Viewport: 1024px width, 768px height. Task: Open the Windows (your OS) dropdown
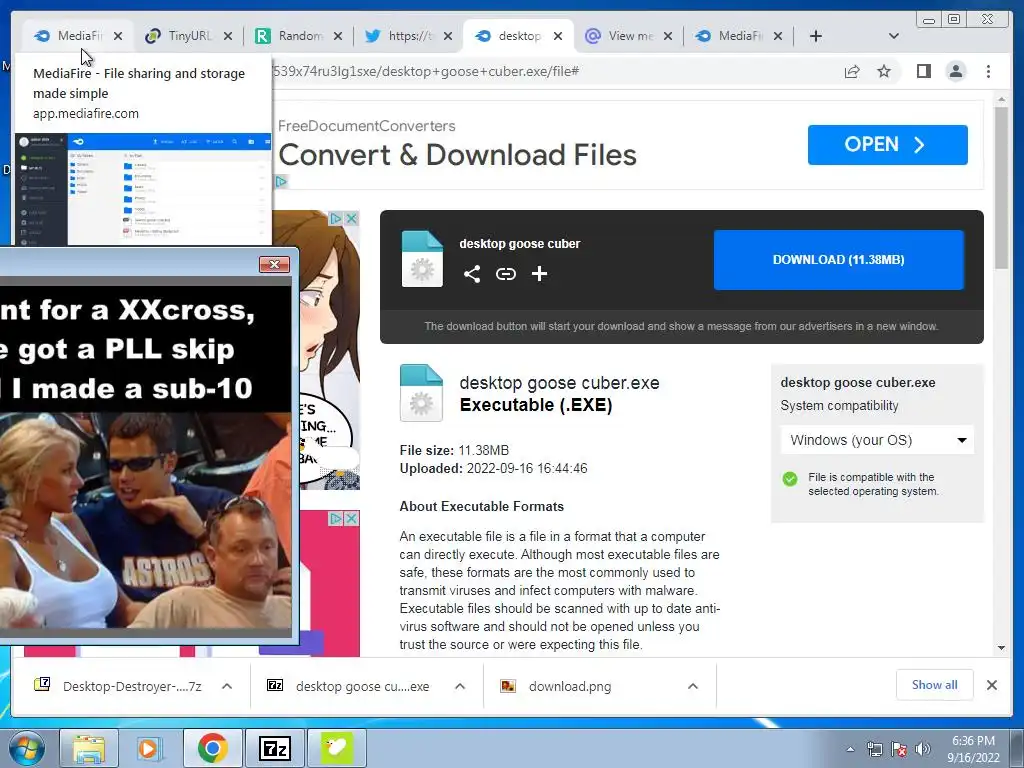click(x=877, y=440)
